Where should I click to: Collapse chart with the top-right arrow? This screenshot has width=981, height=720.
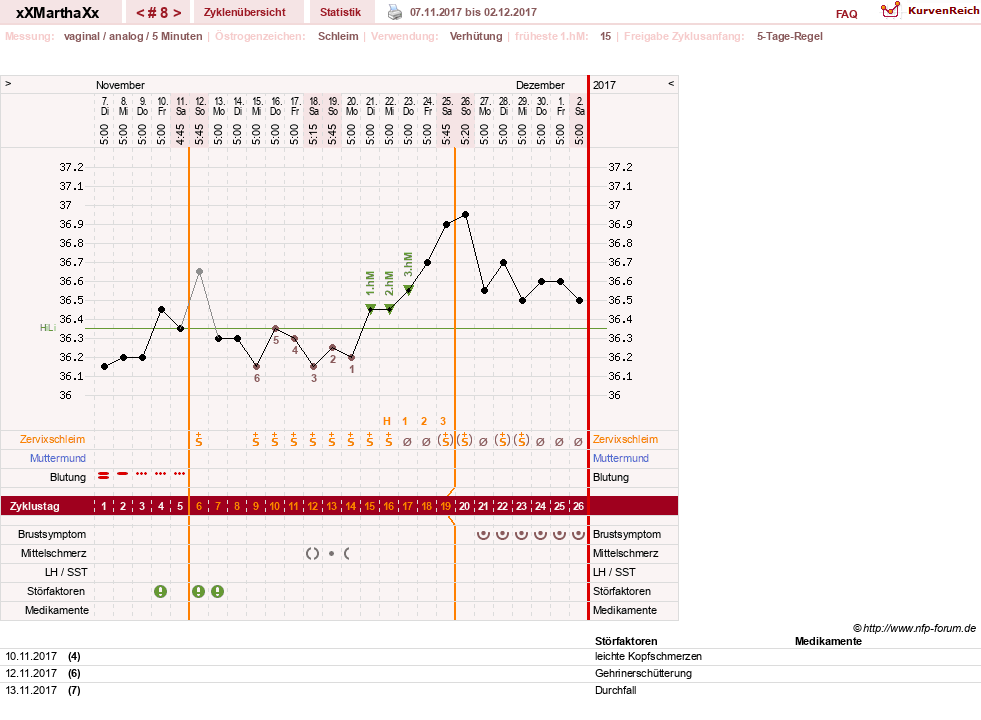point(671,83)
